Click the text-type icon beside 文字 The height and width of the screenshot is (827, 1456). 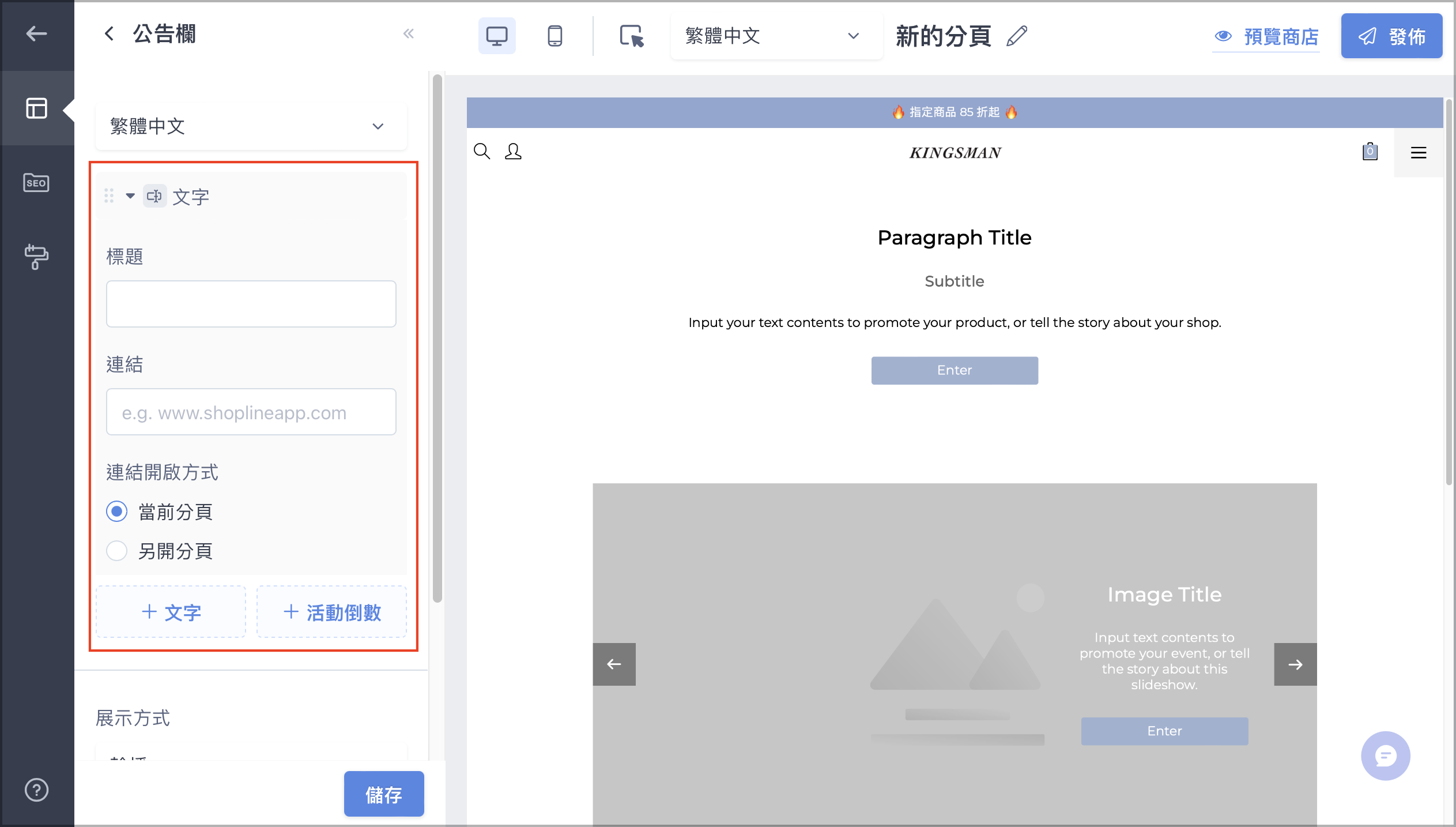[154, 196]
